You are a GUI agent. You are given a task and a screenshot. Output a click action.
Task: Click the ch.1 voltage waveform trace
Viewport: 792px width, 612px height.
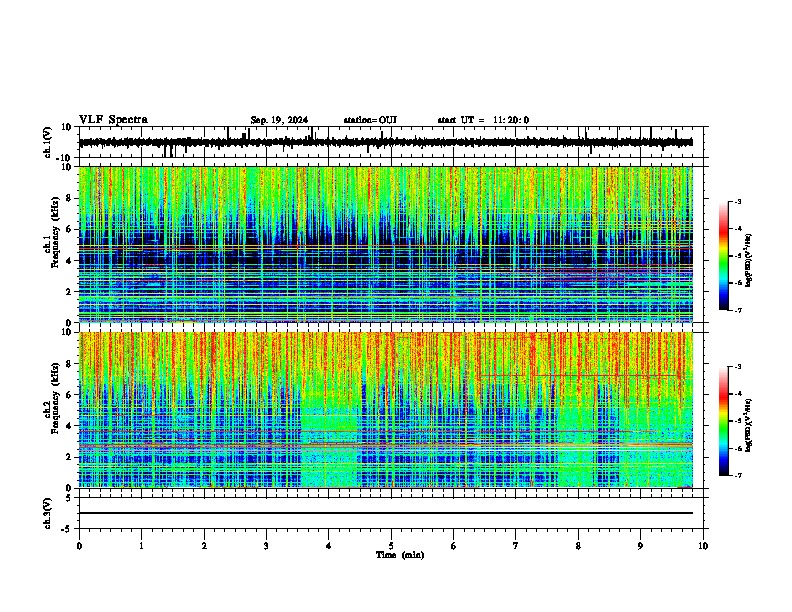tap(385, 142)
